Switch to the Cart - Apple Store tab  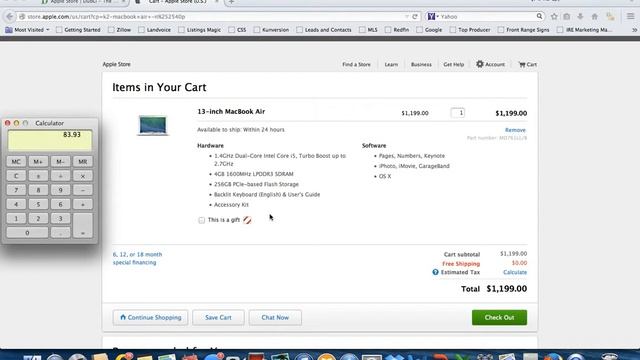[177, 2]
